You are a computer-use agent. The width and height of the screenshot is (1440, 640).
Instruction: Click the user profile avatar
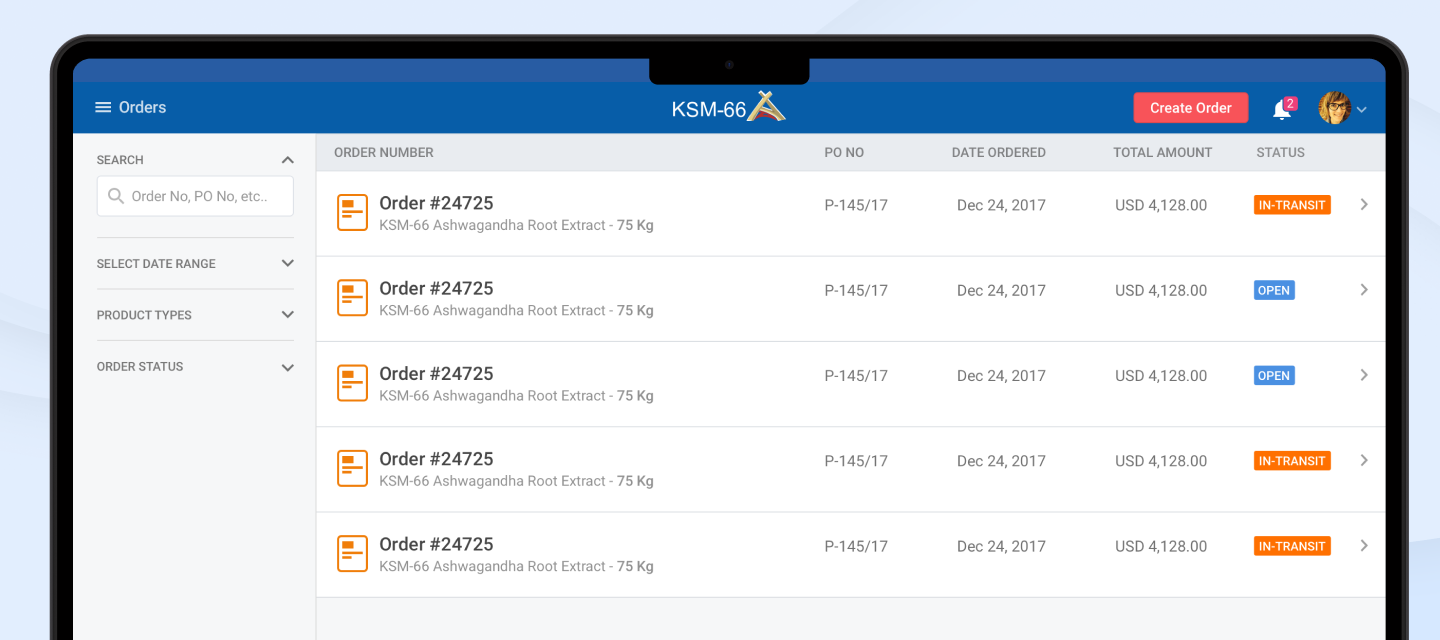(x=1334, y=108)
